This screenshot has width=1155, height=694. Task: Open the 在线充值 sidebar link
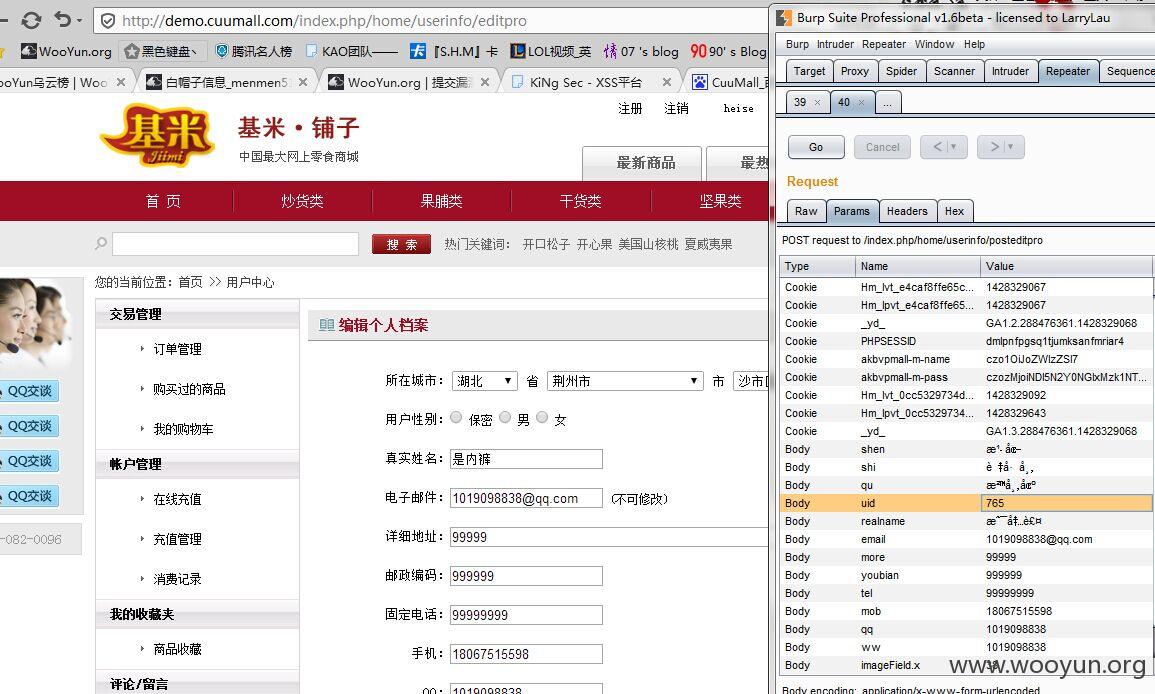(177, 499)
